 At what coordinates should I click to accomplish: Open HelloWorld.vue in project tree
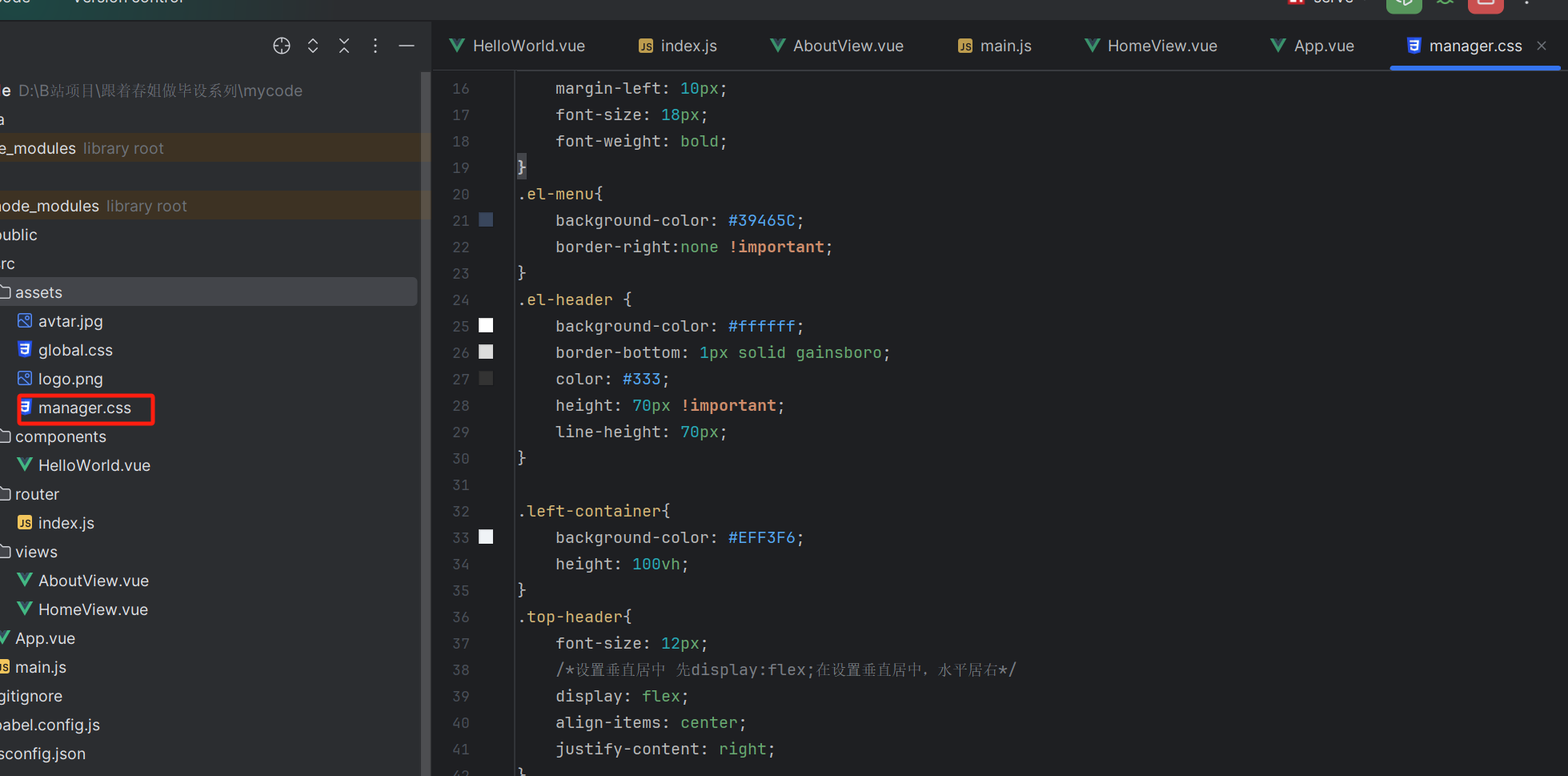[94, 465]
